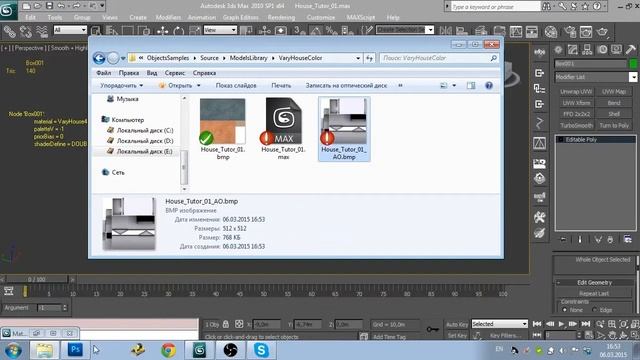The height and width of the screenshot is (360, 640).
Task: Expand the arrow beside Открыть button
Action: pos(199,85)
